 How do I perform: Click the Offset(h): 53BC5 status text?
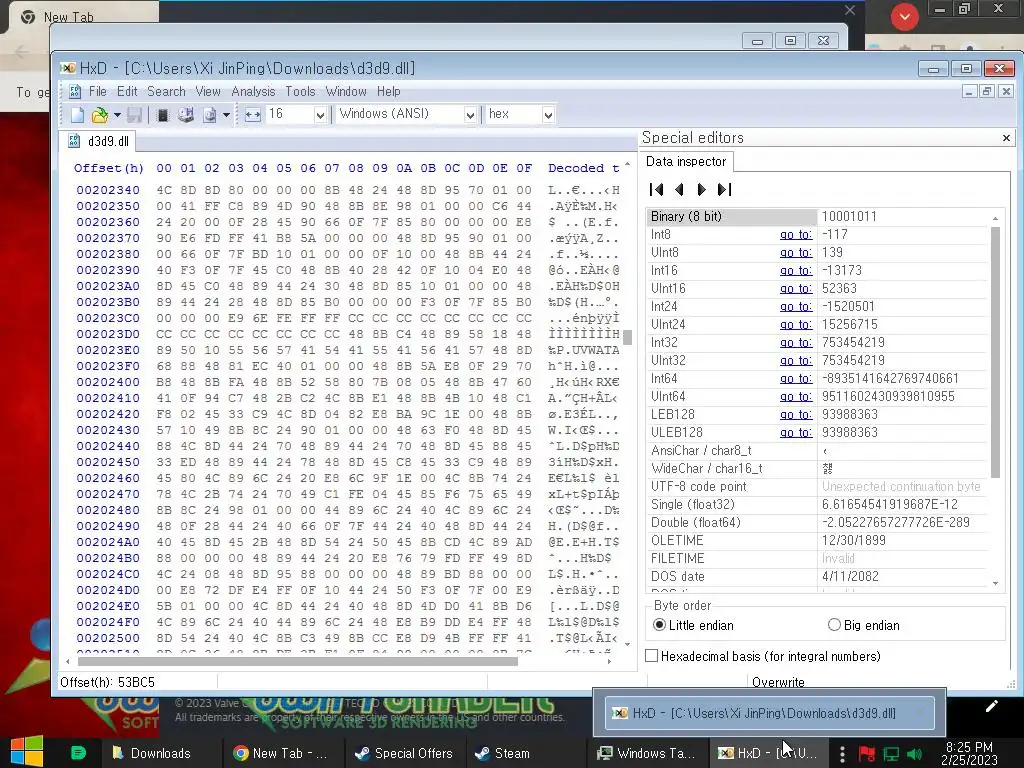point(108,682)
